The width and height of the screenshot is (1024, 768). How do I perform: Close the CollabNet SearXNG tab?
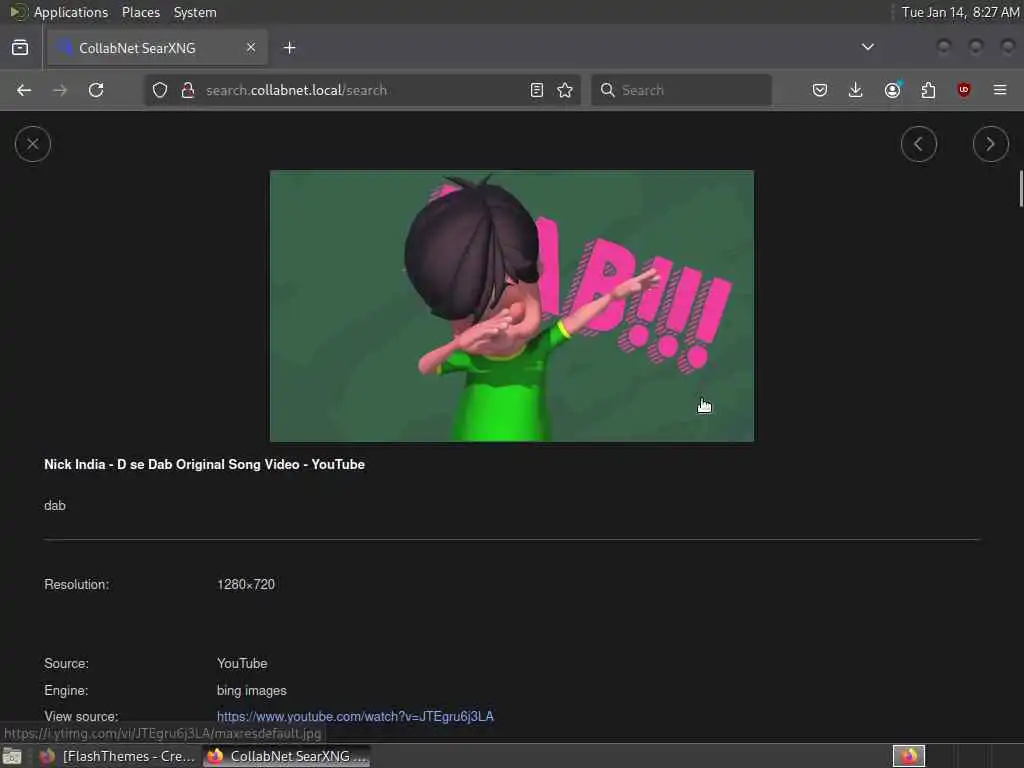pyautogui.click(x=251, y=47)
